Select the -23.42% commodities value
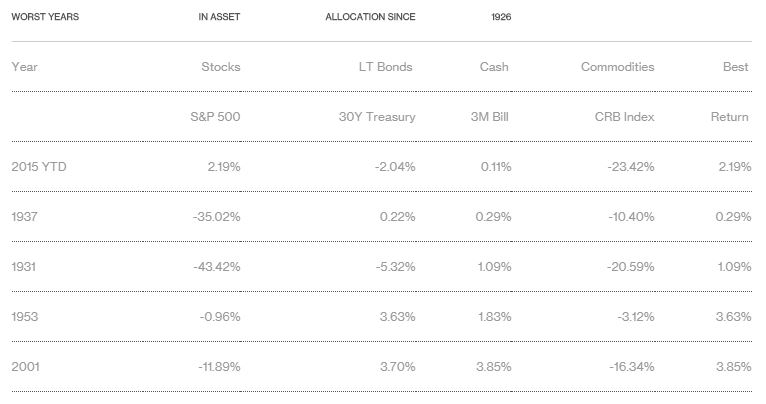 click(x=630, y=167)
